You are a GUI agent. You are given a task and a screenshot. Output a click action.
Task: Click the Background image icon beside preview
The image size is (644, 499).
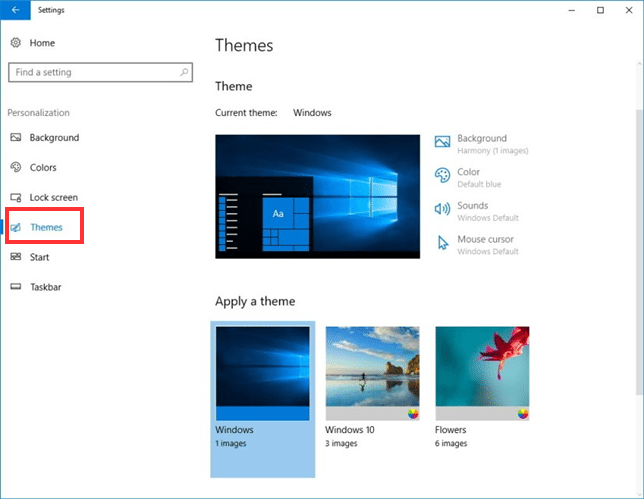[x=442, y=142]
